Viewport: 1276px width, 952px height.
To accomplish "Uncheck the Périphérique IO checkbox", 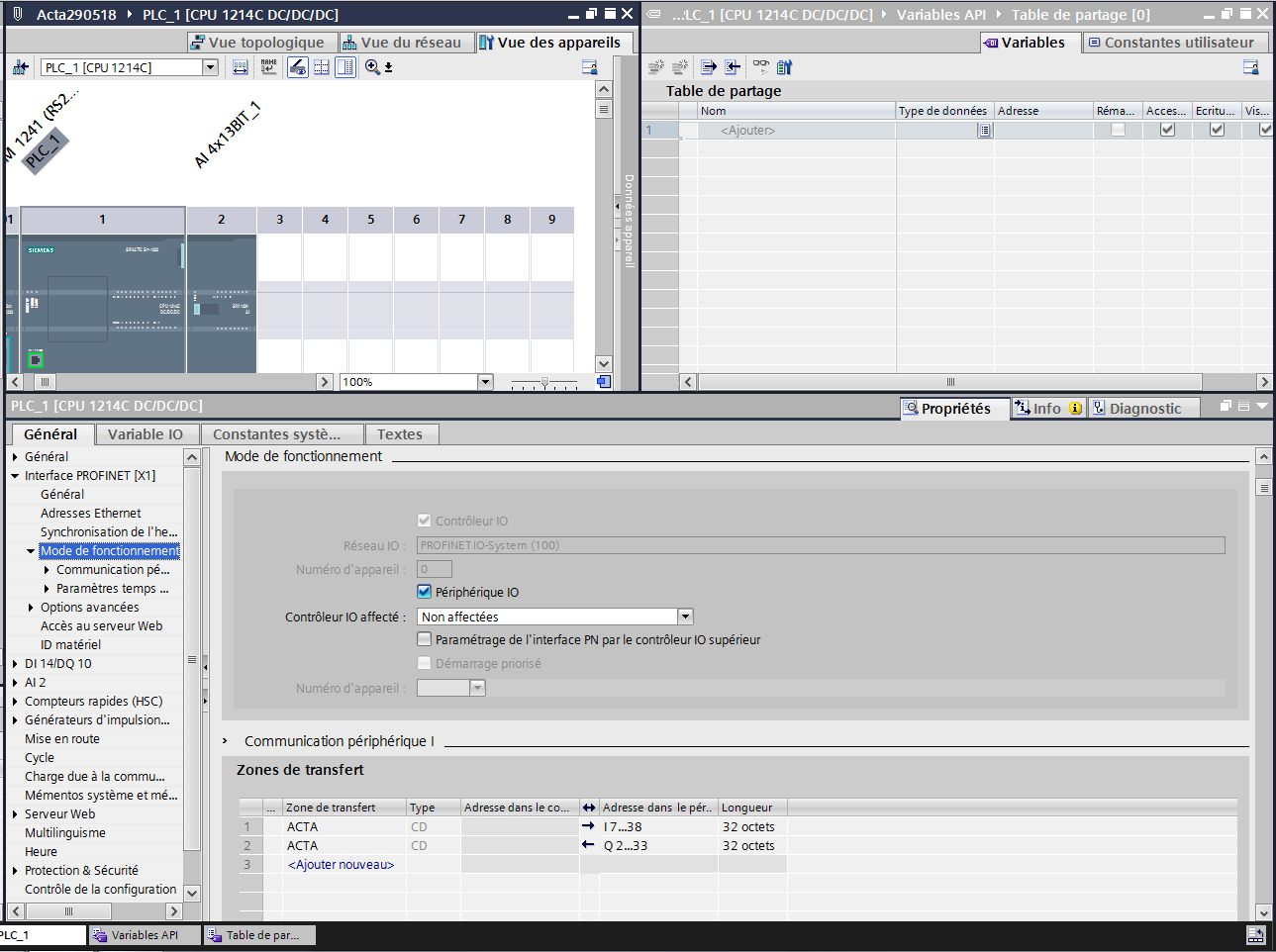I will [x=425, y=592].
